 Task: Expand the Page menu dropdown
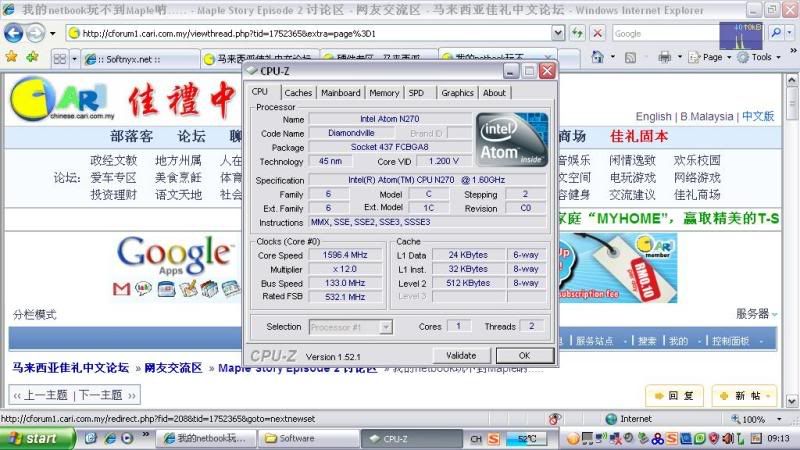pyautogui.click(x=712, y=57)
